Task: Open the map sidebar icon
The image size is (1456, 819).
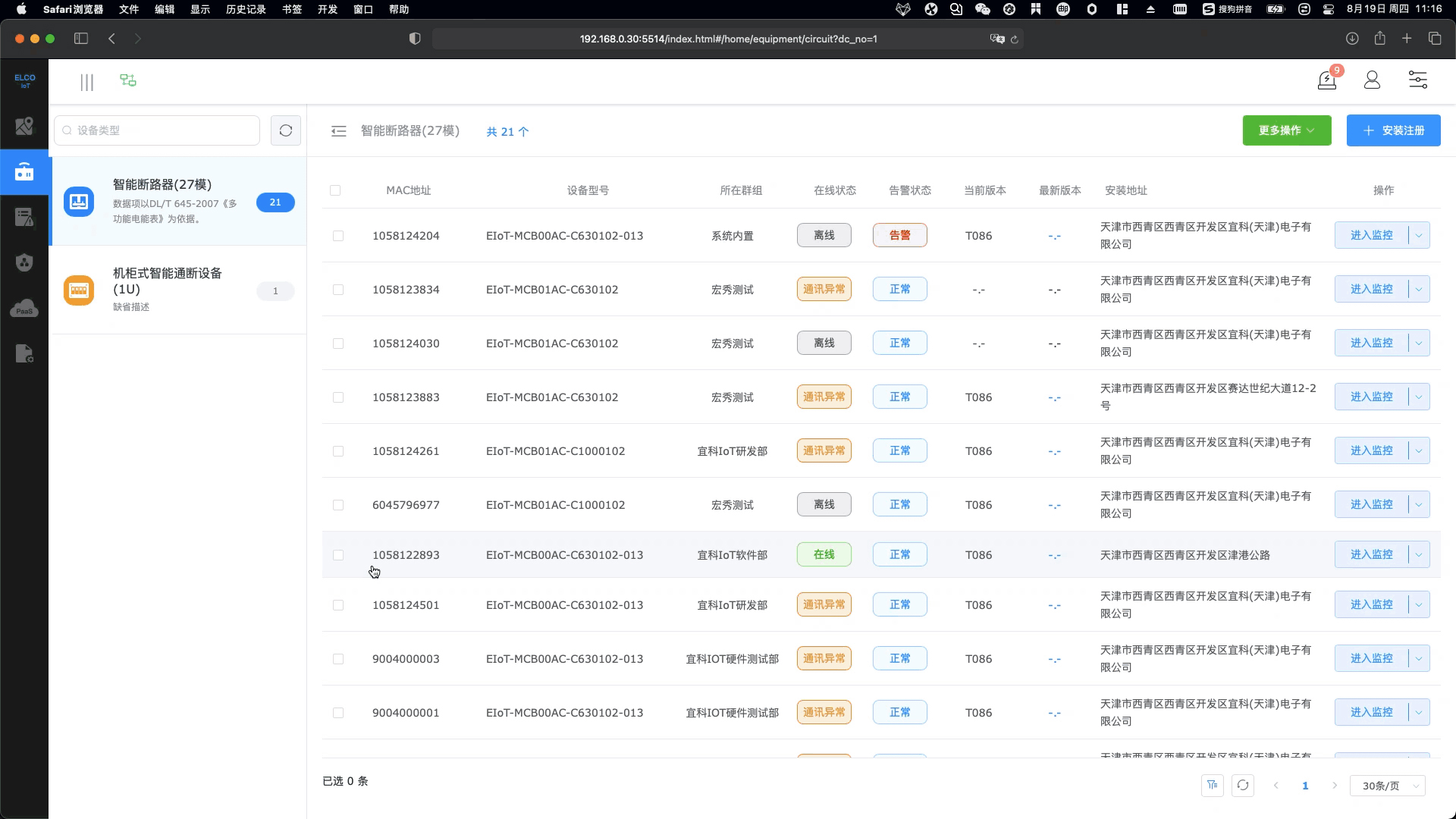Action: pos(24,126)
